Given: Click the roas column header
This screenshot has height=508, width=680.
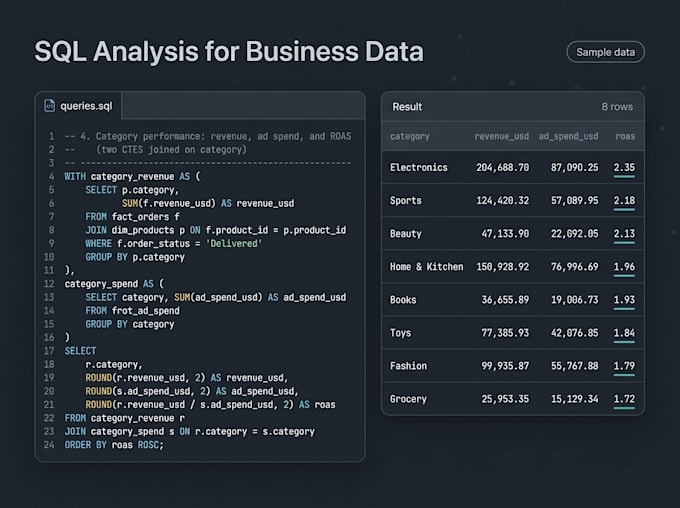Looking at the screenshot, I should [625, 136].
